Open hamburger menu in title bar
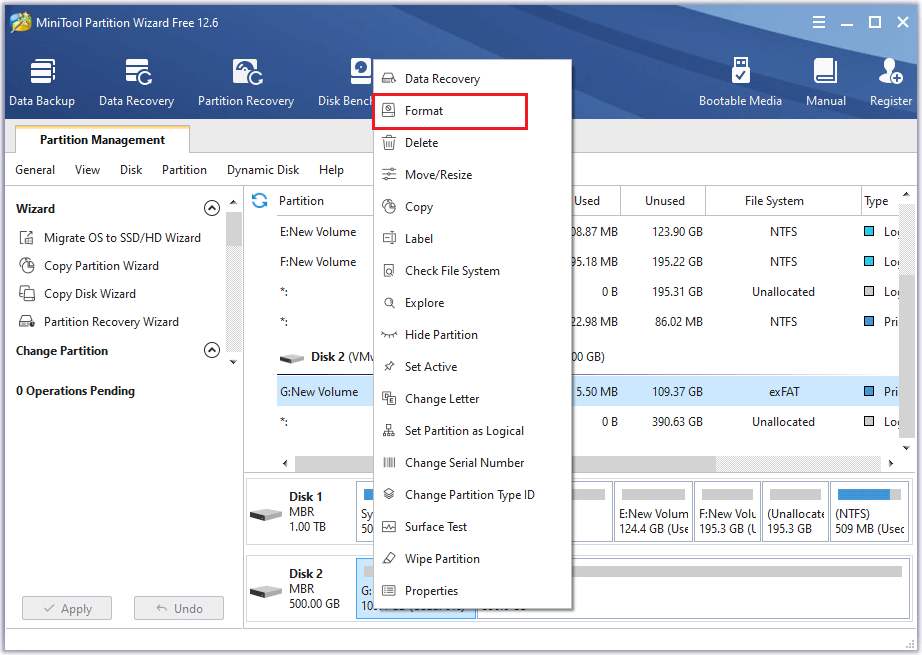 [x=819, y=22]
